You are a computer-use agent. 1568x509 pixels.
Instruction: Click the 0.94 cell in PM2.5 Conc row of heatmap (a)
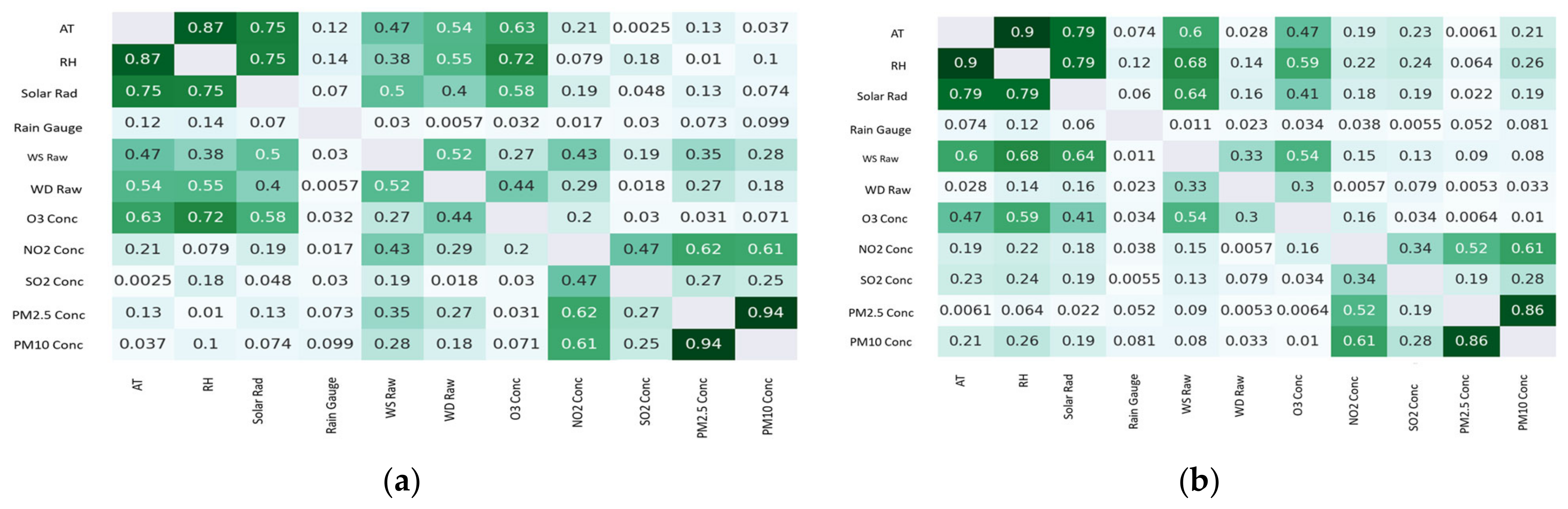pos(766,312)
